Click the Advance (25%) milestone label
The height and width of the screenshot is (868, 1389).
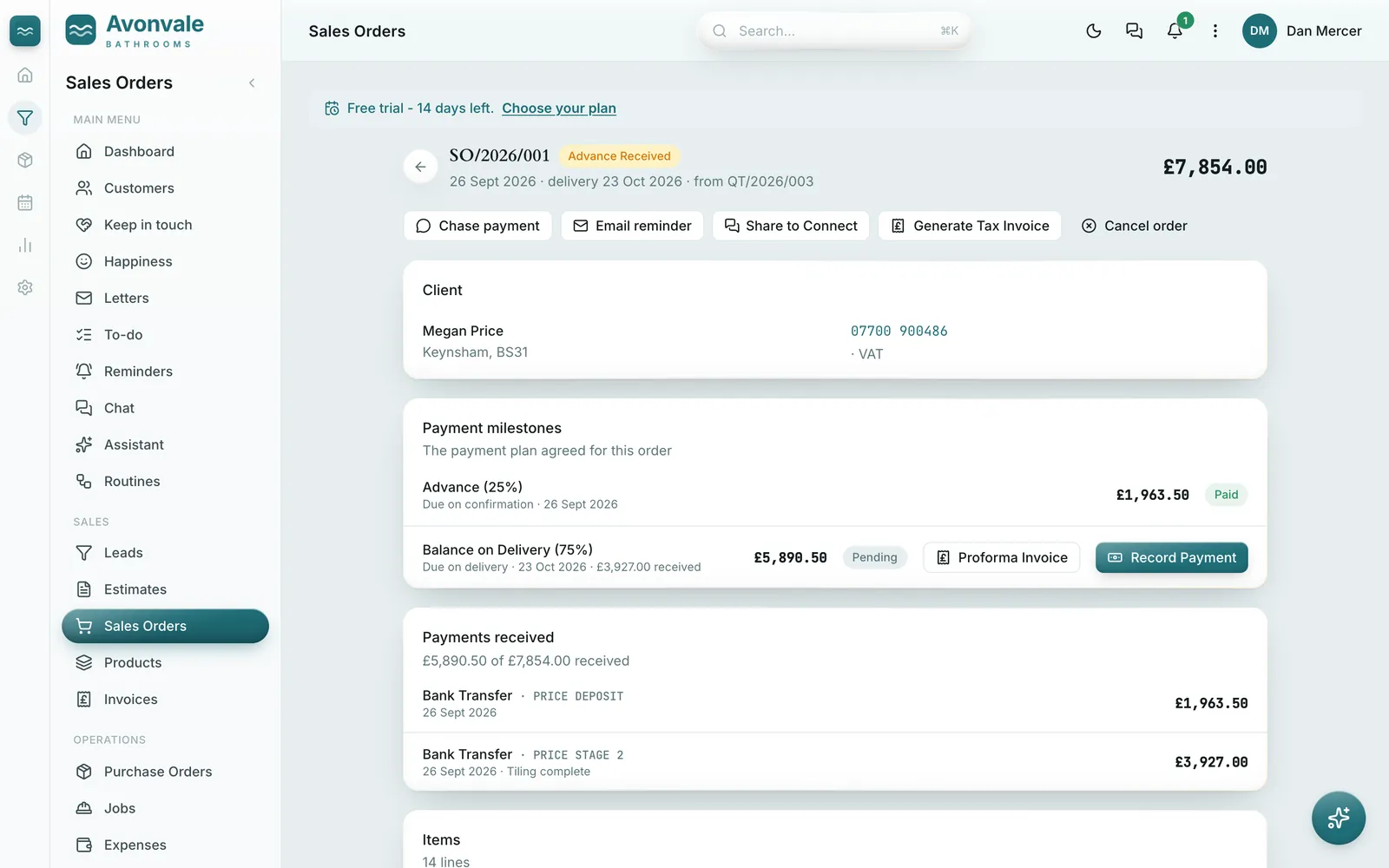pos(472,487)
